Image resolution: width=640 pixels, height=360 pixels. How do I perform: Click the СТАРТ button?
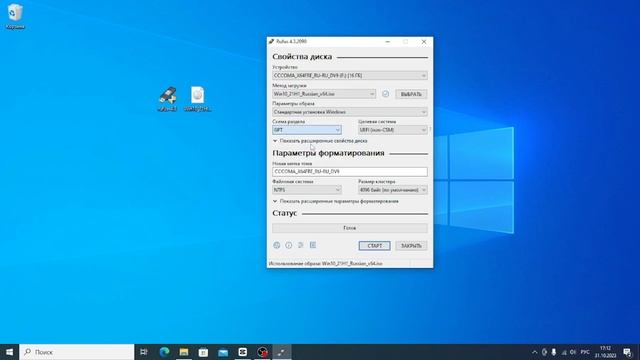pyautogui.click(x=374, y=246)
